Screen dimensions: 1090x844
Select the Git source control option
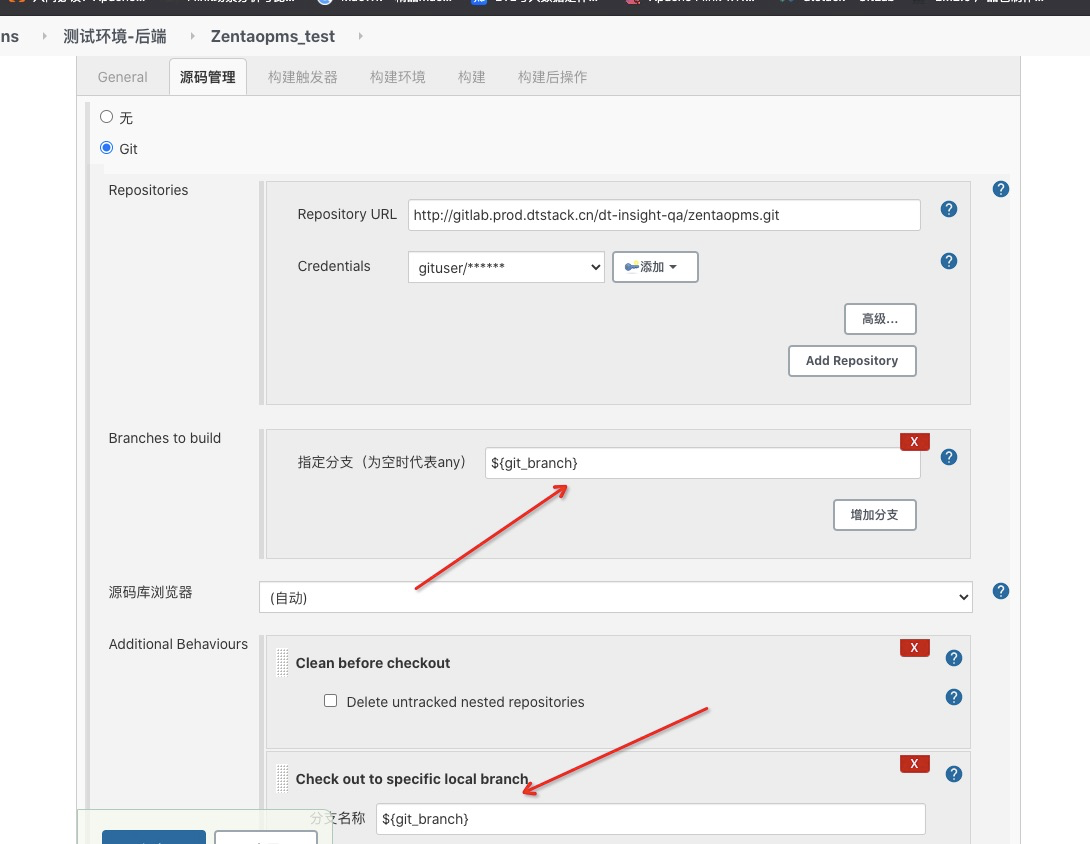click(106, 147)
